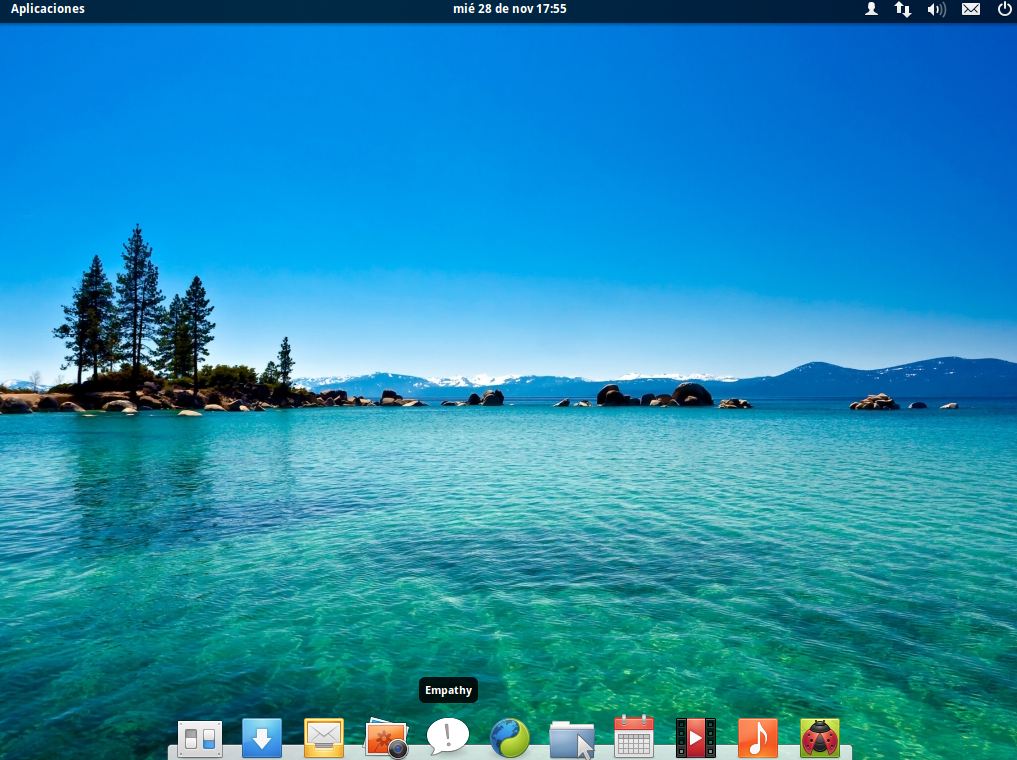Open the Aplicaciones menu
This screenshot has width=1017, height=760.
click(48, 9)
